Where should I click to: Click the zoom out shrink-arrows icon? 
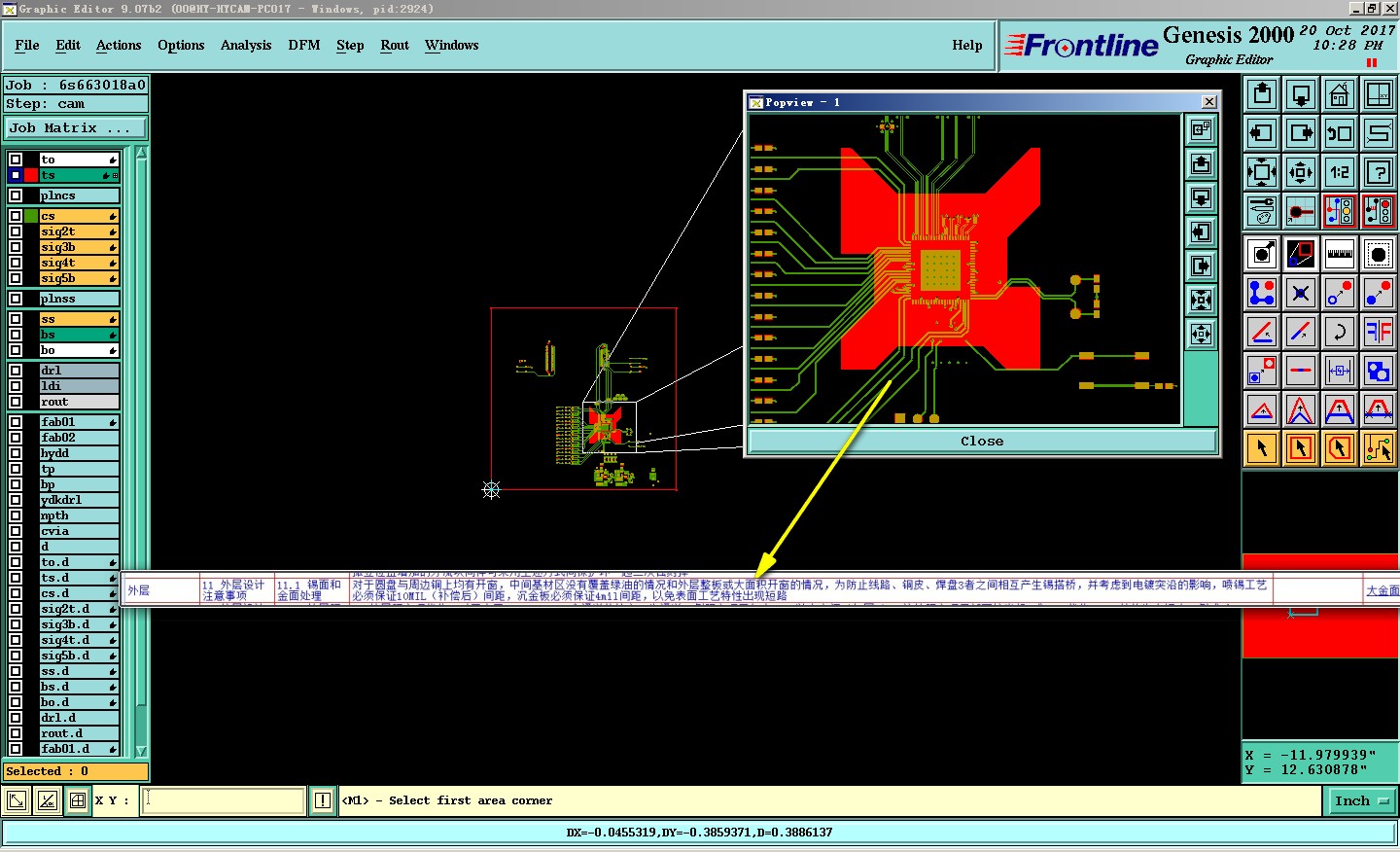[1301, 172]
